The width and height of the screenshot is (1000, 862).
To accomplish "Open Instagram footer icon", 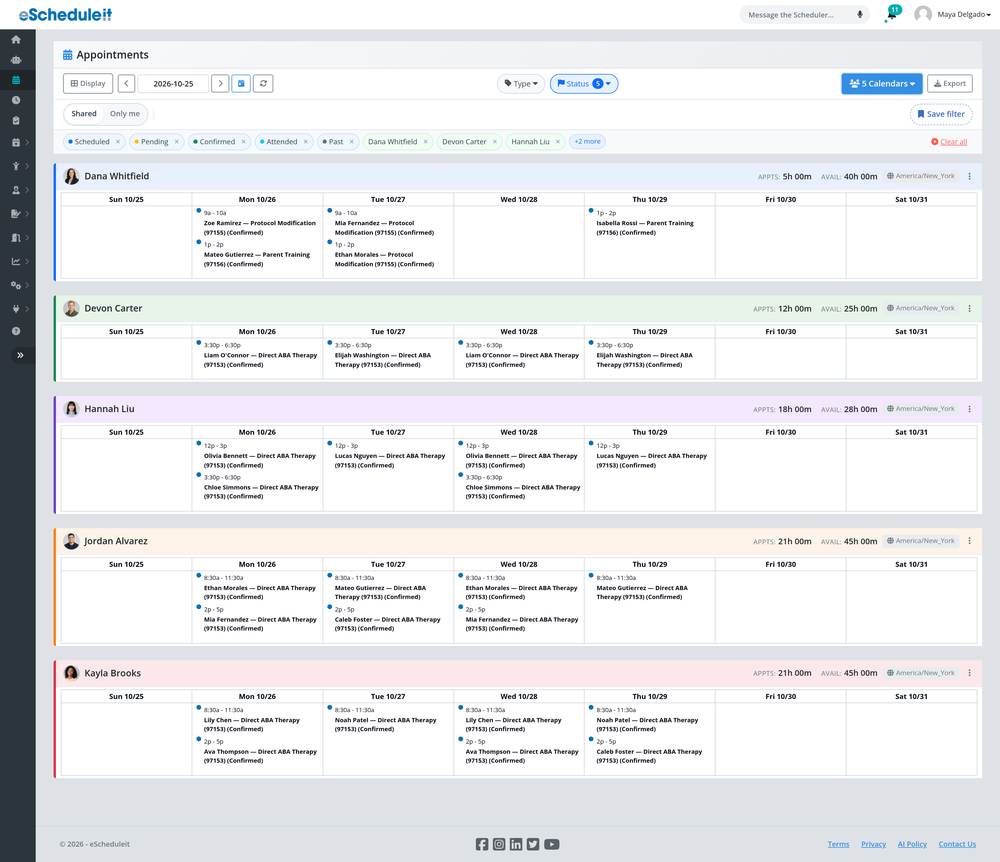I will point(499,844).
